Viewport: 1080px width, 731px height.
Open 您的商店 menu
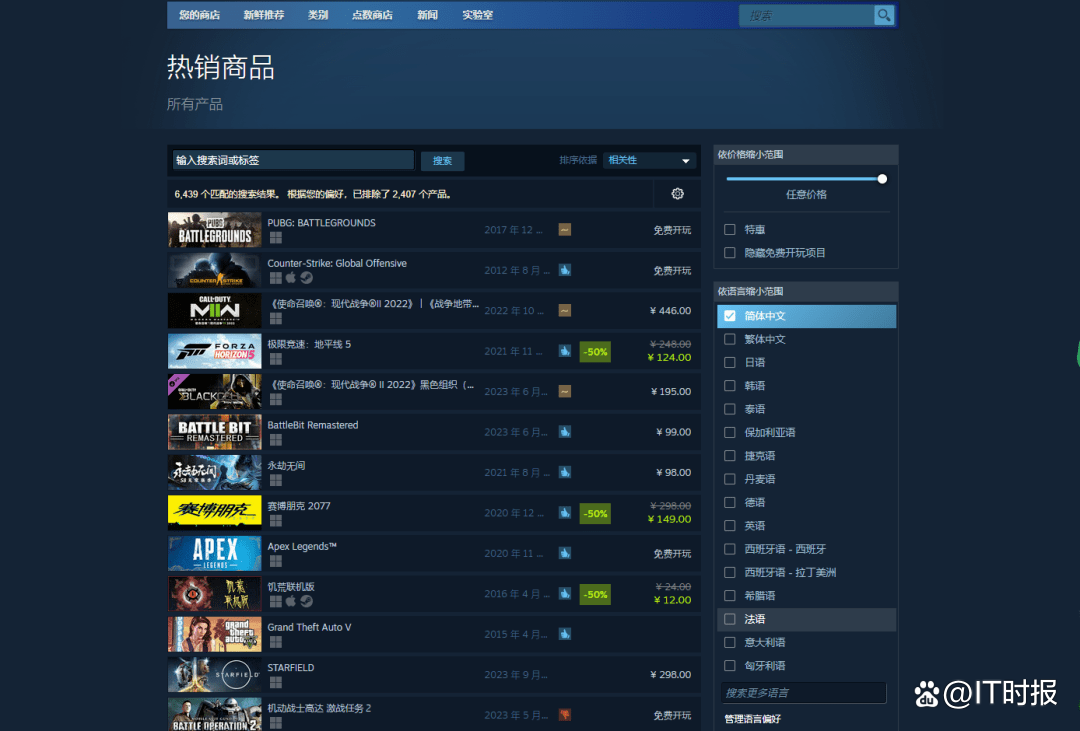(200, 15)
